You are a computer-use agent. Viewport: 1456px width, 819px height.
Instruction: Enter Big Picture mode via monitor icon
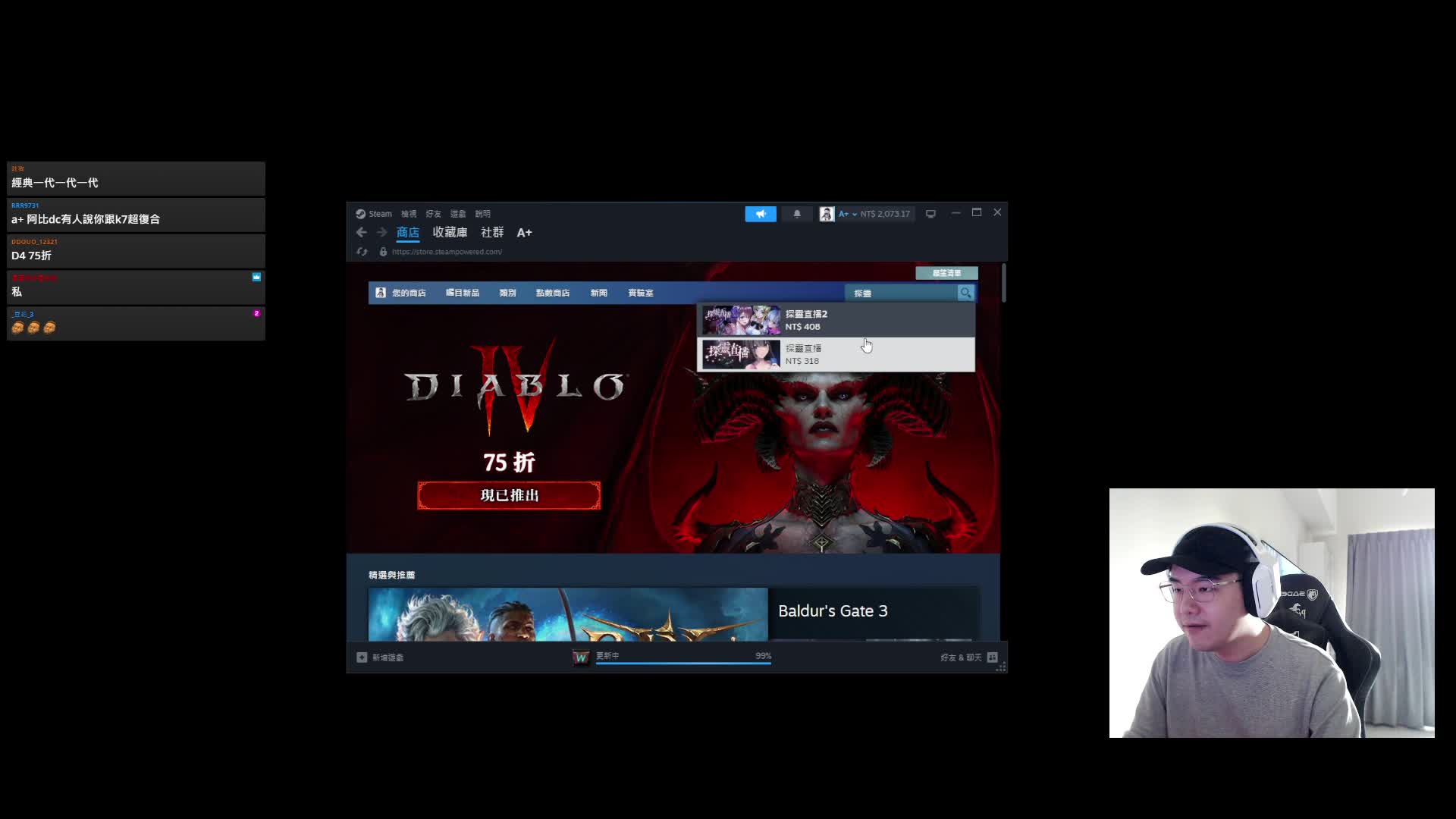click(x=930, y=214)
